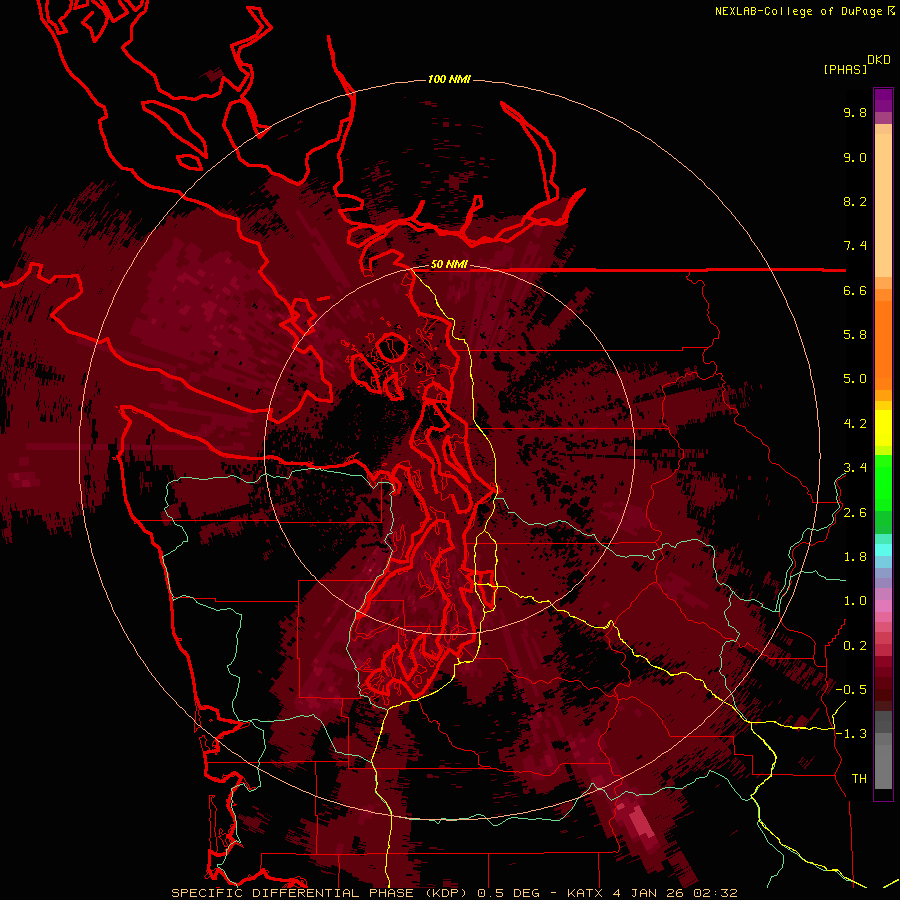Screen dimensions: 900x900
Task: Click the NEXLAB-College of DuPage watermark text
Action: point(800,11)
